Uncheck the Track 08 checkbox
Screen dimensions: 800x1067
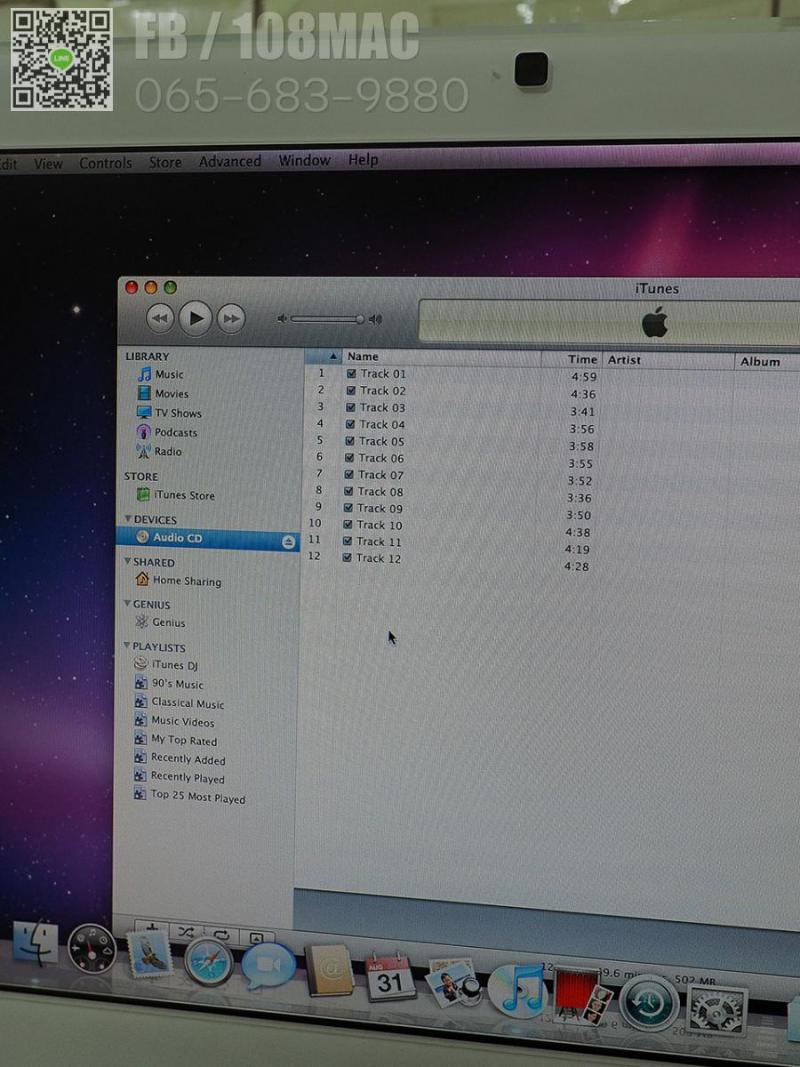click(x=349, y=491)
